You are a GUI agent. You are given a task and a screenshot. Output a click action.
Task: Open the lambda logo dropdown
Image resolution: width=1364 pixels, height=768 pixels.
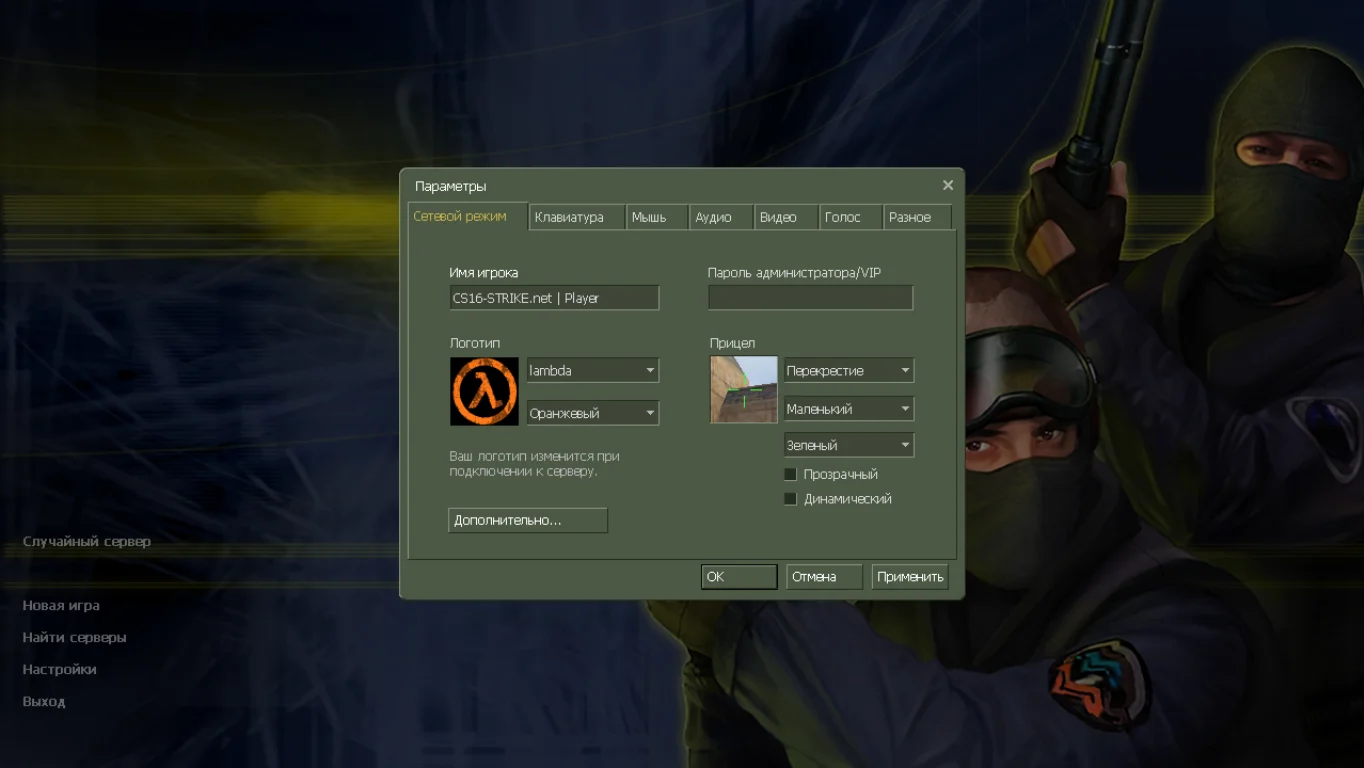pos(592,371)
